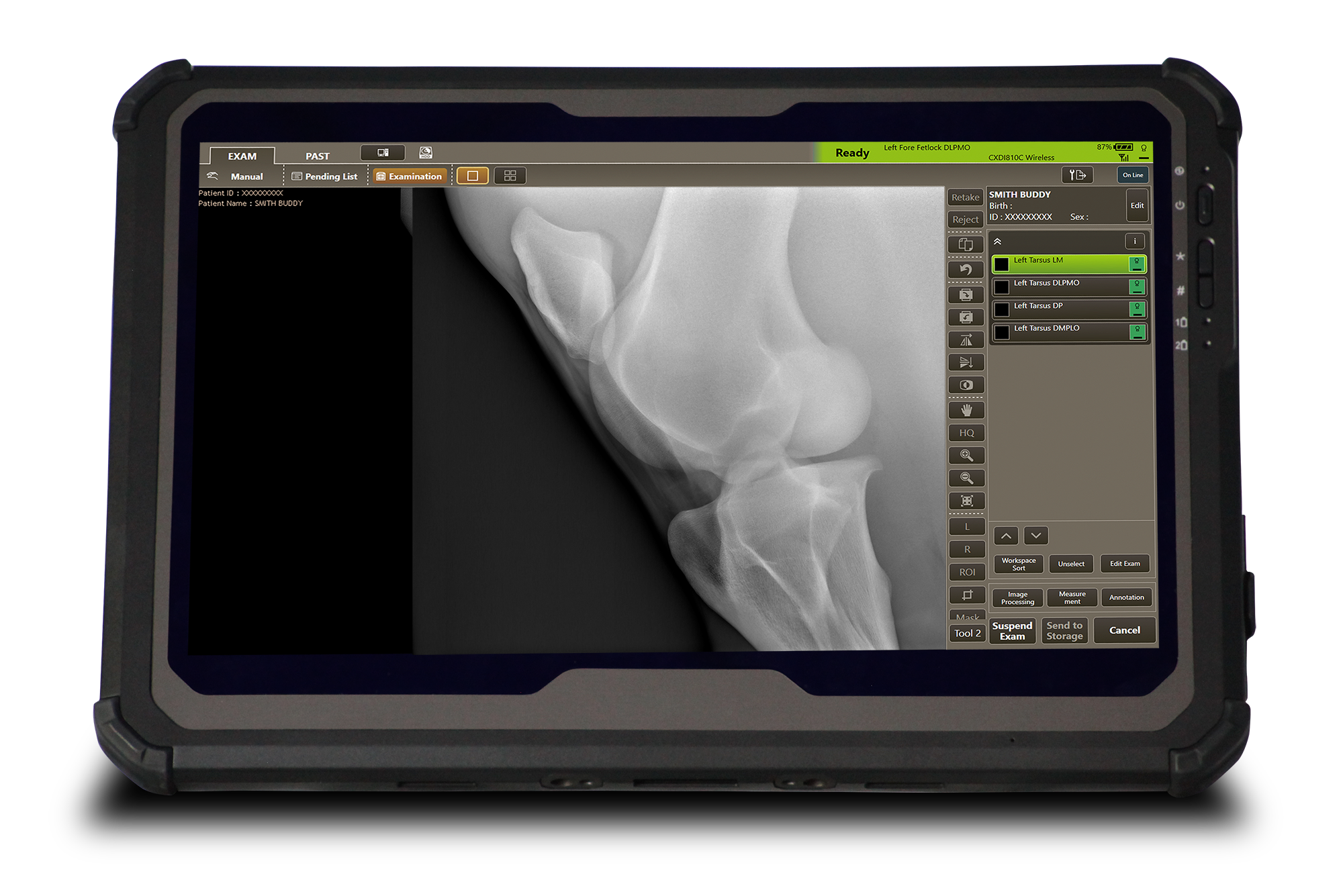Click the Retake button

[965, 197]
